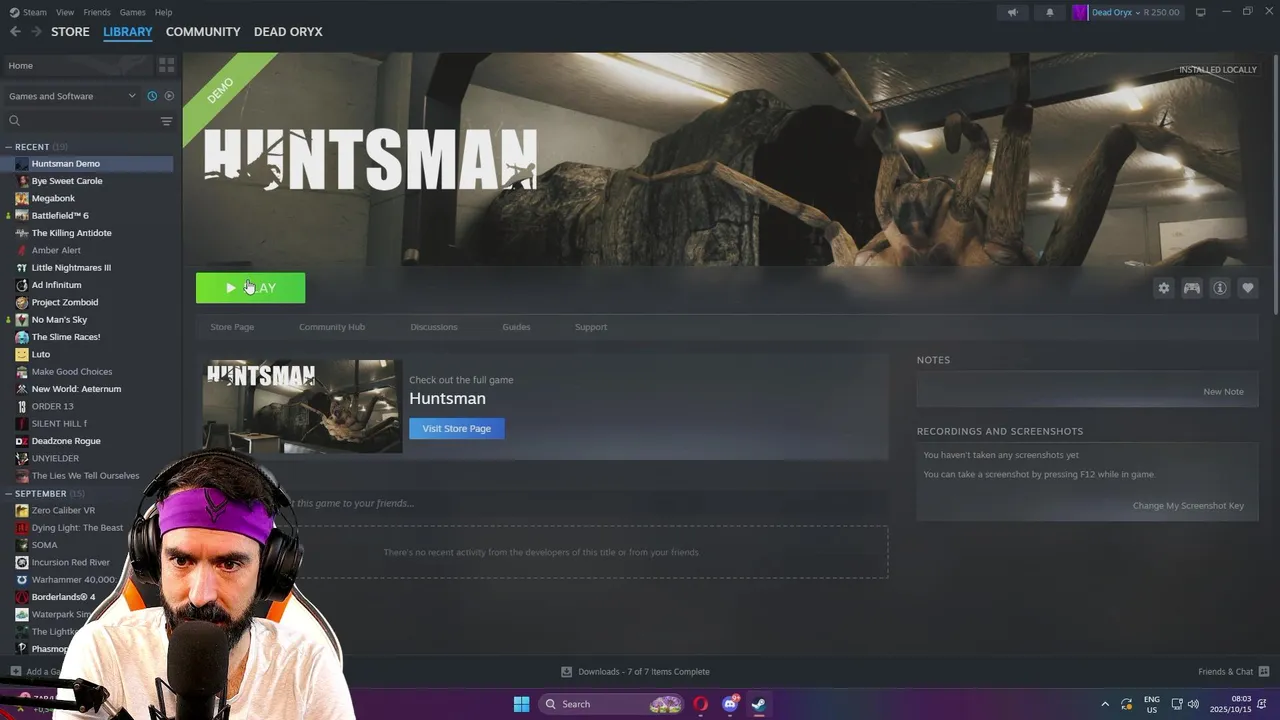The height and width of the screenshot is (720, 1280).
Task: Open the Windows Start button
Action: (x=521, y=704)
